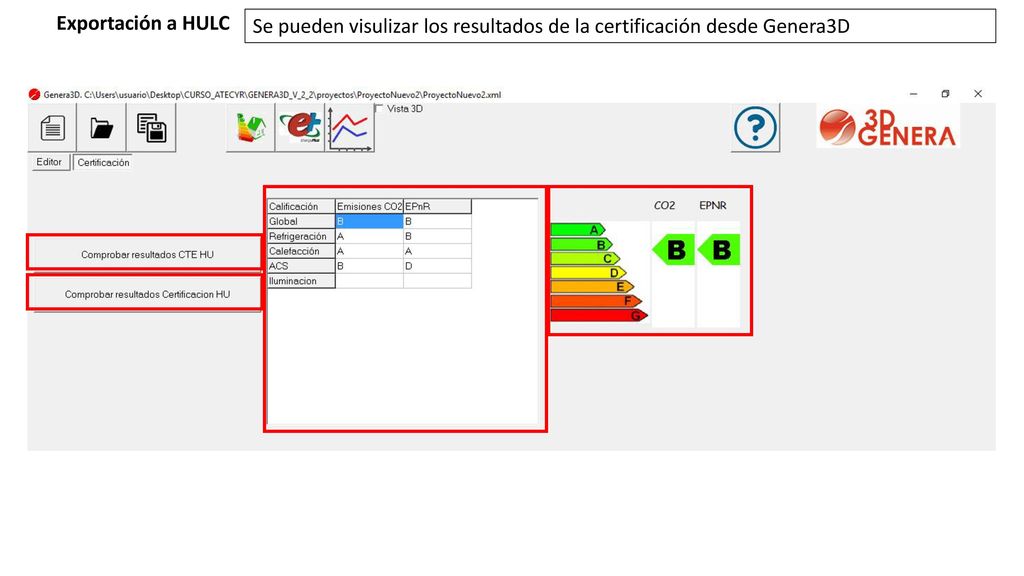Click the F rating arrow on scale

596,301
